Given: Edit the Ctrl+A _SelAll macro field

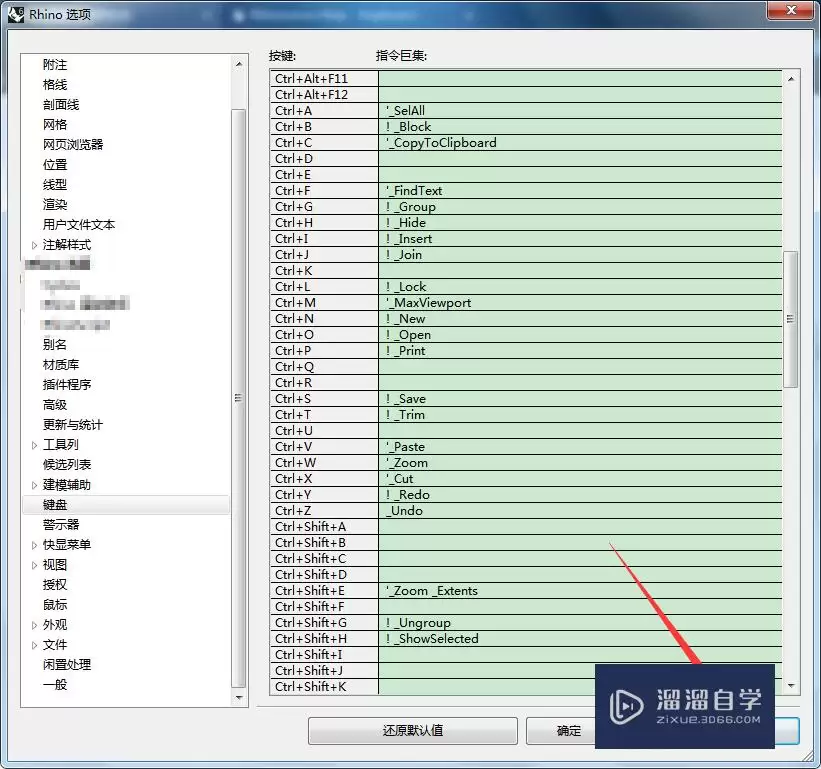Looking at the screenshot, I should (x=580, y=111).
